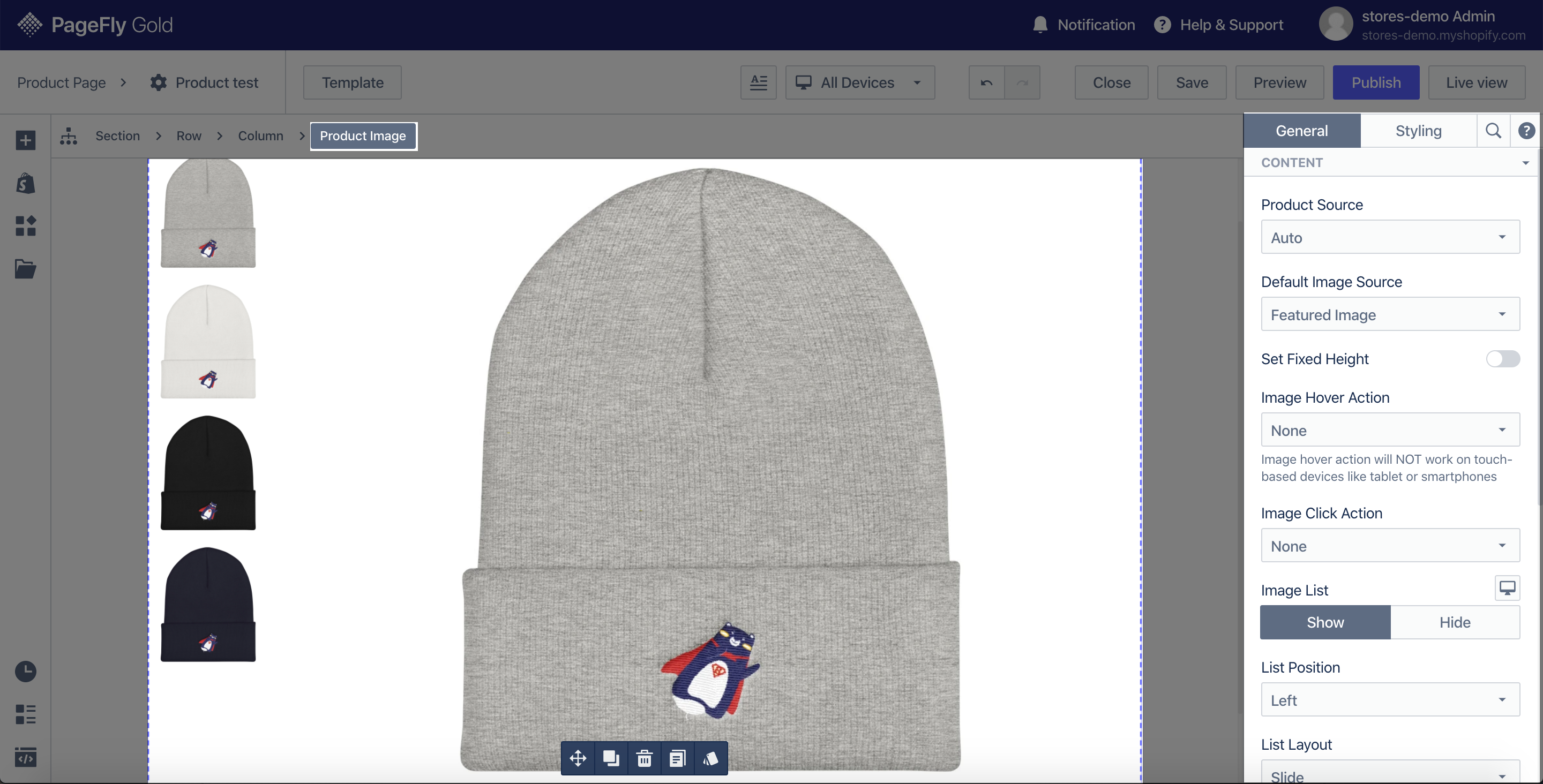Image resolution: width=1543 pixels, height=784 pixels.
Task: Click the Image List device monitor icon
Action: 1507,588
